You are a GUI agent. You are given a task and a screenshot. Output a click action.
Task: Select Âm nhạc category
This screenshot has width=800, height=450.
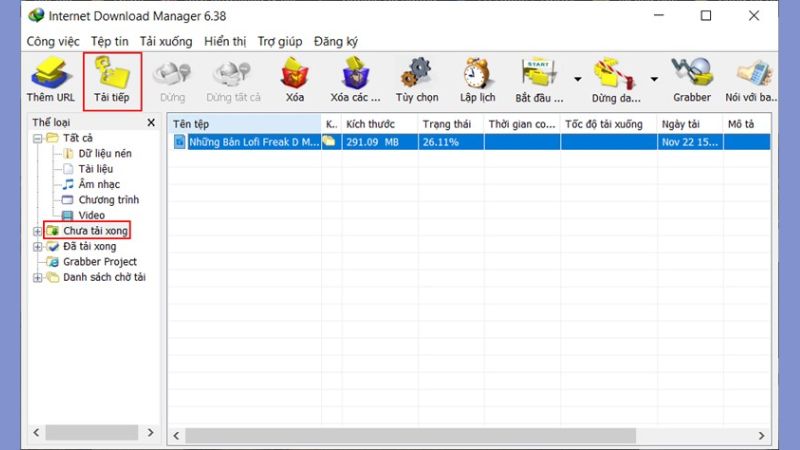99,184
